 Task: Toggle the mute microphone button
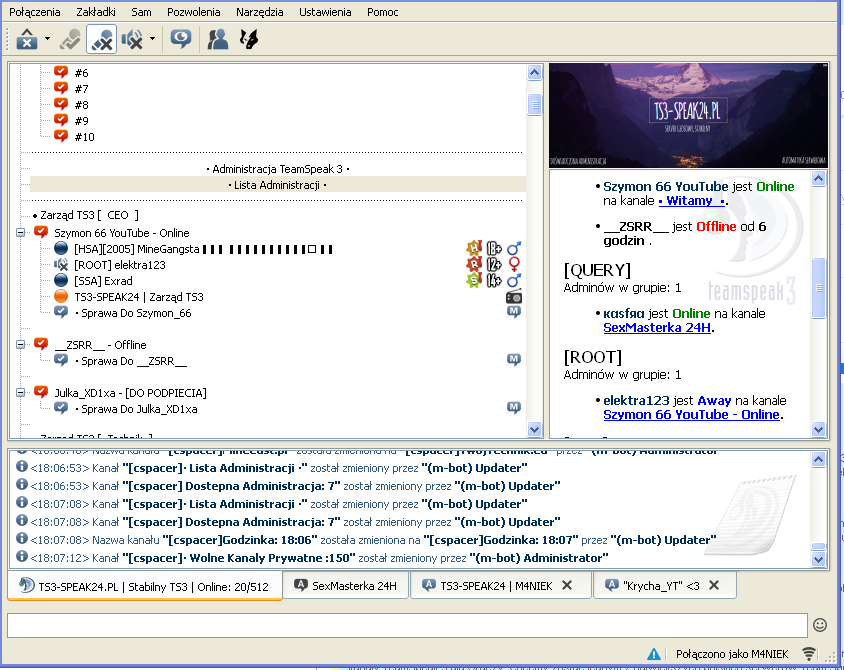pyautogui.click(x=101, y=40)
